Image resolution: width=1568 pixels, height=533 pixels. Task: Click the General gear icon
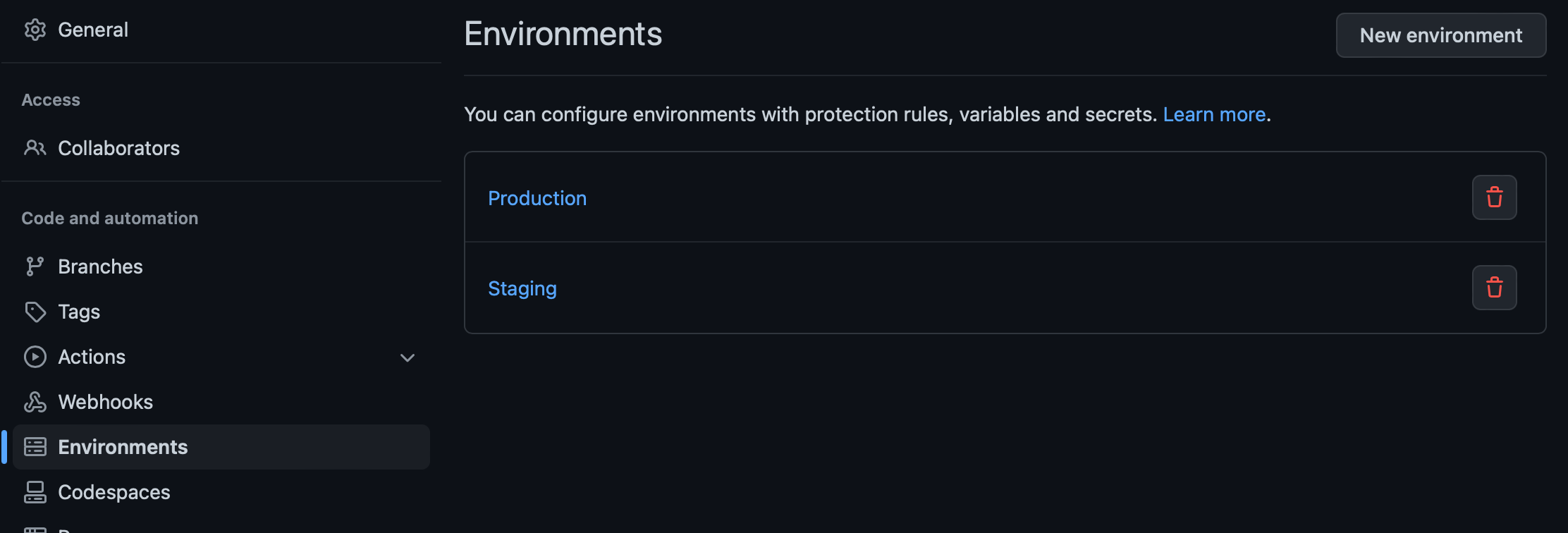coord(35,30)
